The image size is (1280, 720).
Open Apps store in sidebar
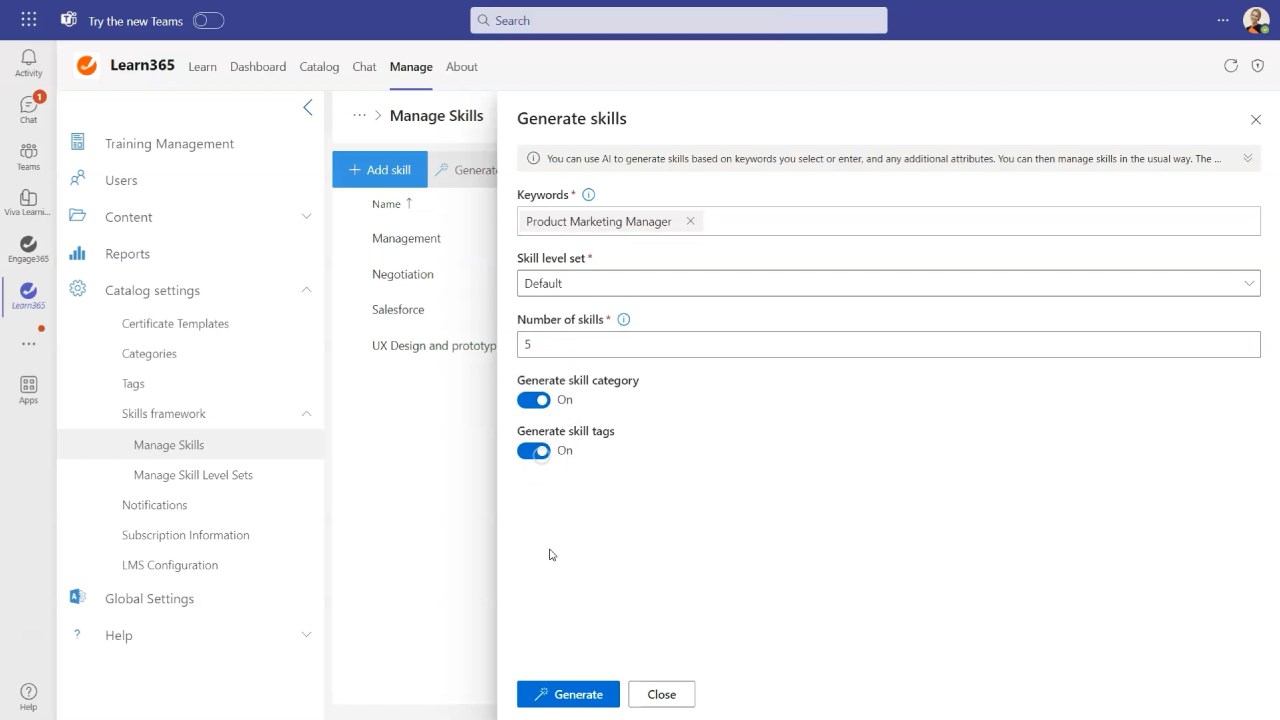coord(28,390)
